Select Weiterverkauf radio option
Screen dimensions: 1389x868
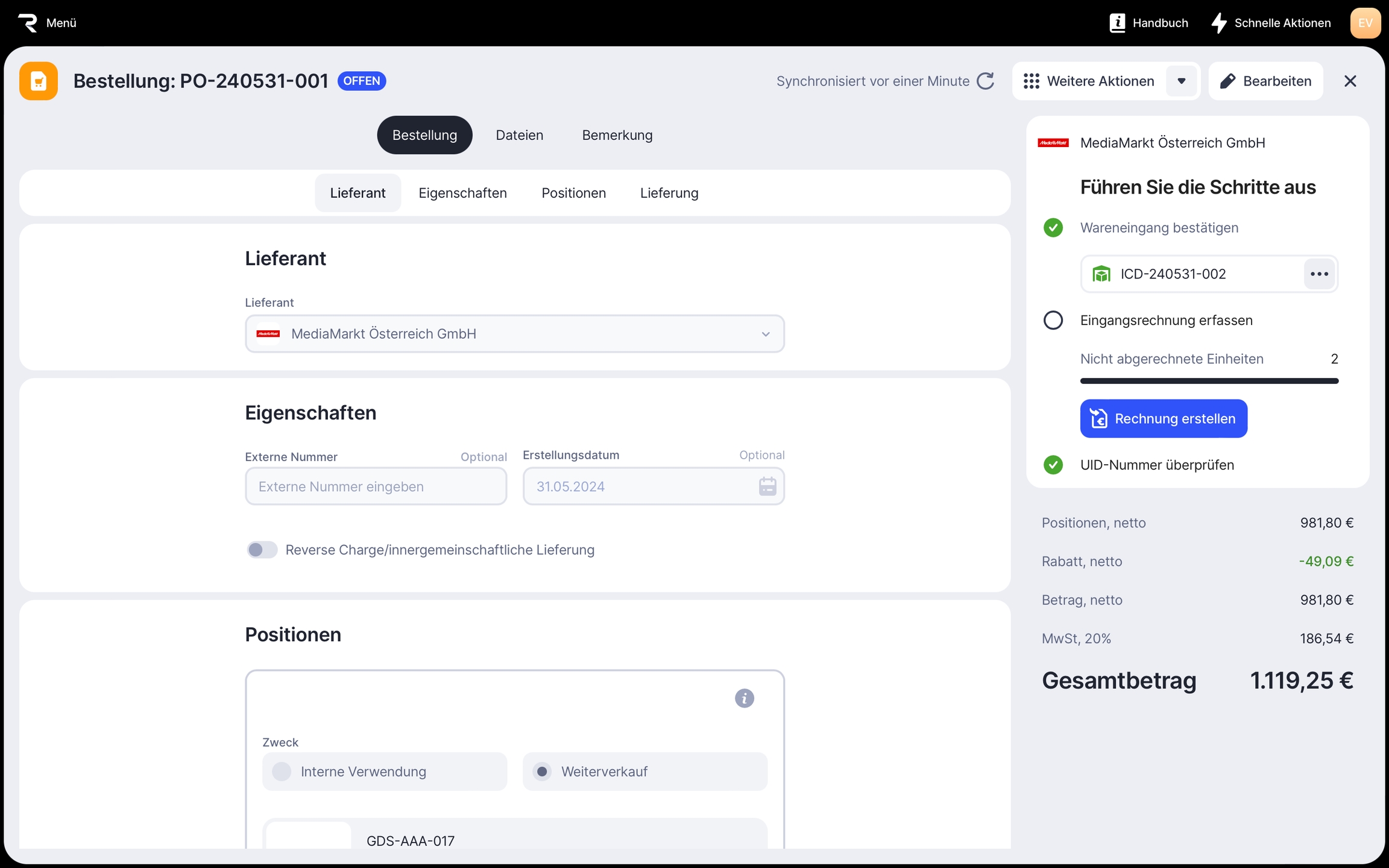pyautogui.click(x=542, y=772)
